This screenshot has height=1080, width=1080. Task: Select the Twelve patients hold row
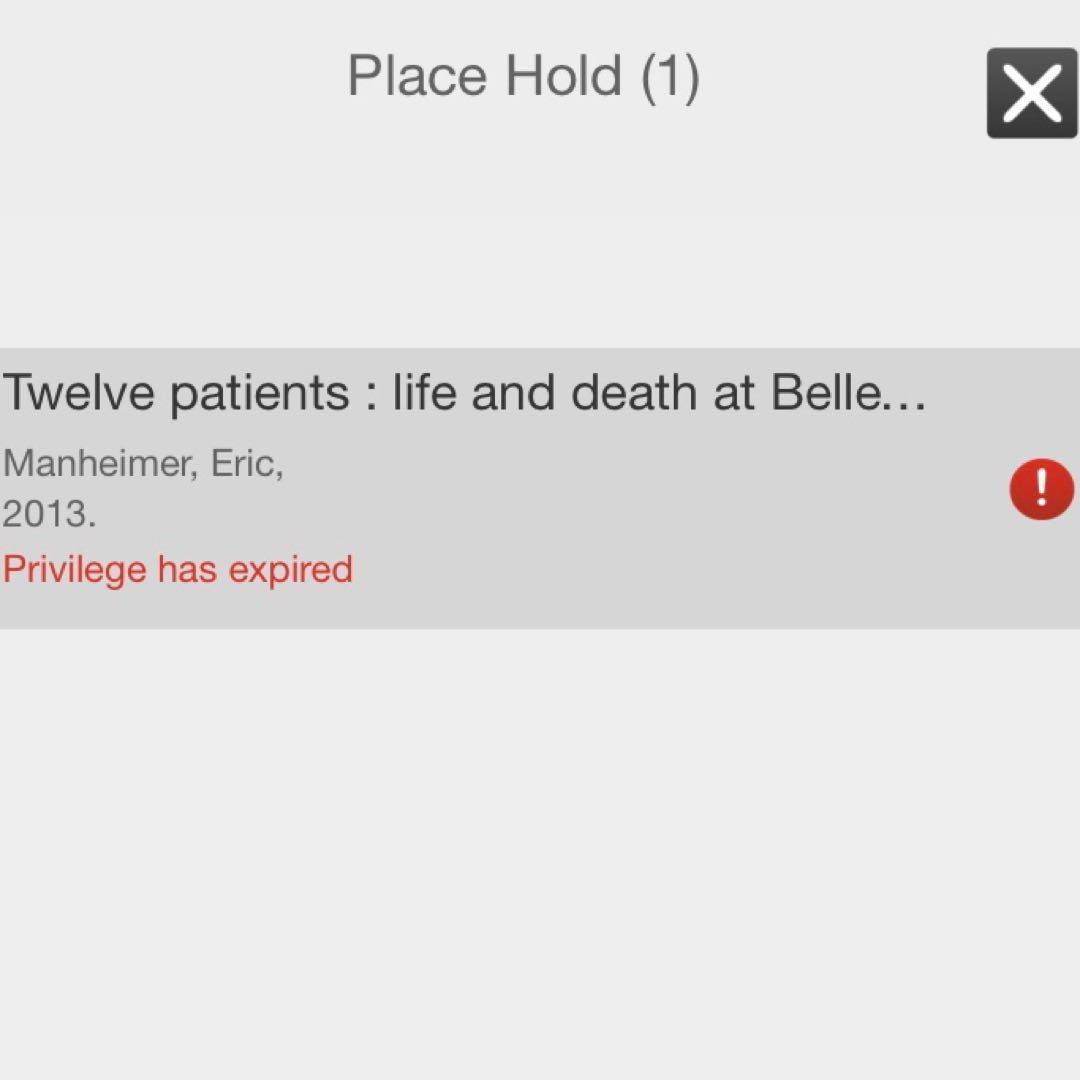540,488
